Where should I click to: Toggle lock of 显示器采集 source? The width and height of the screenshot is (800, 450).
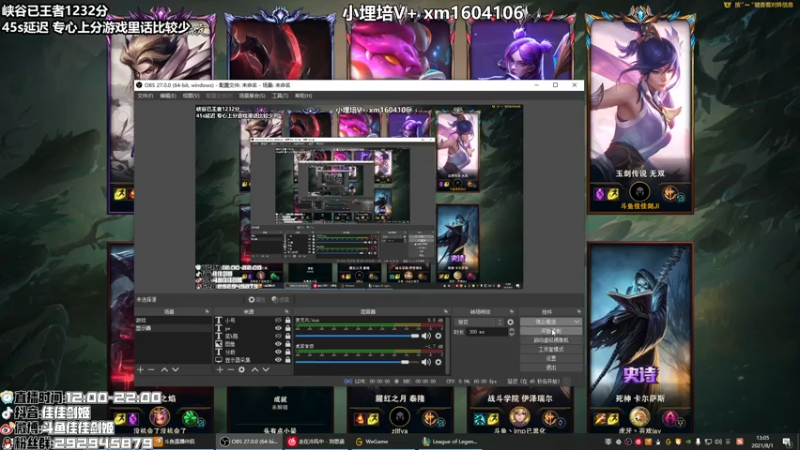point(288,360)
